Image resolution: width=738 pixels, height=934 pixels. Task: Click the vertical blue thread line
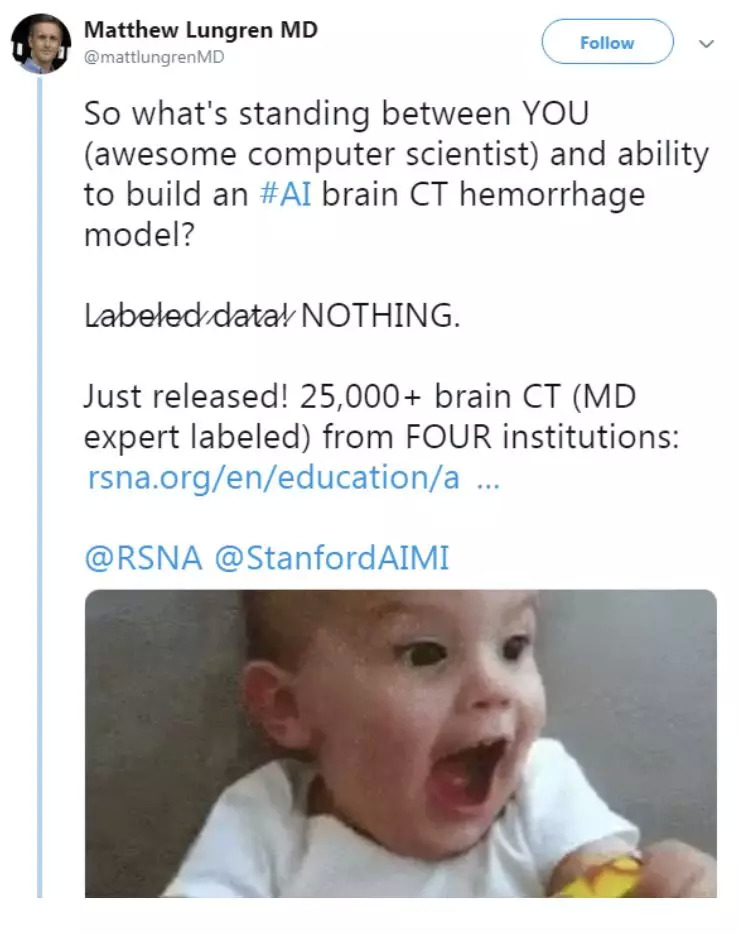[x=40, y=500]
